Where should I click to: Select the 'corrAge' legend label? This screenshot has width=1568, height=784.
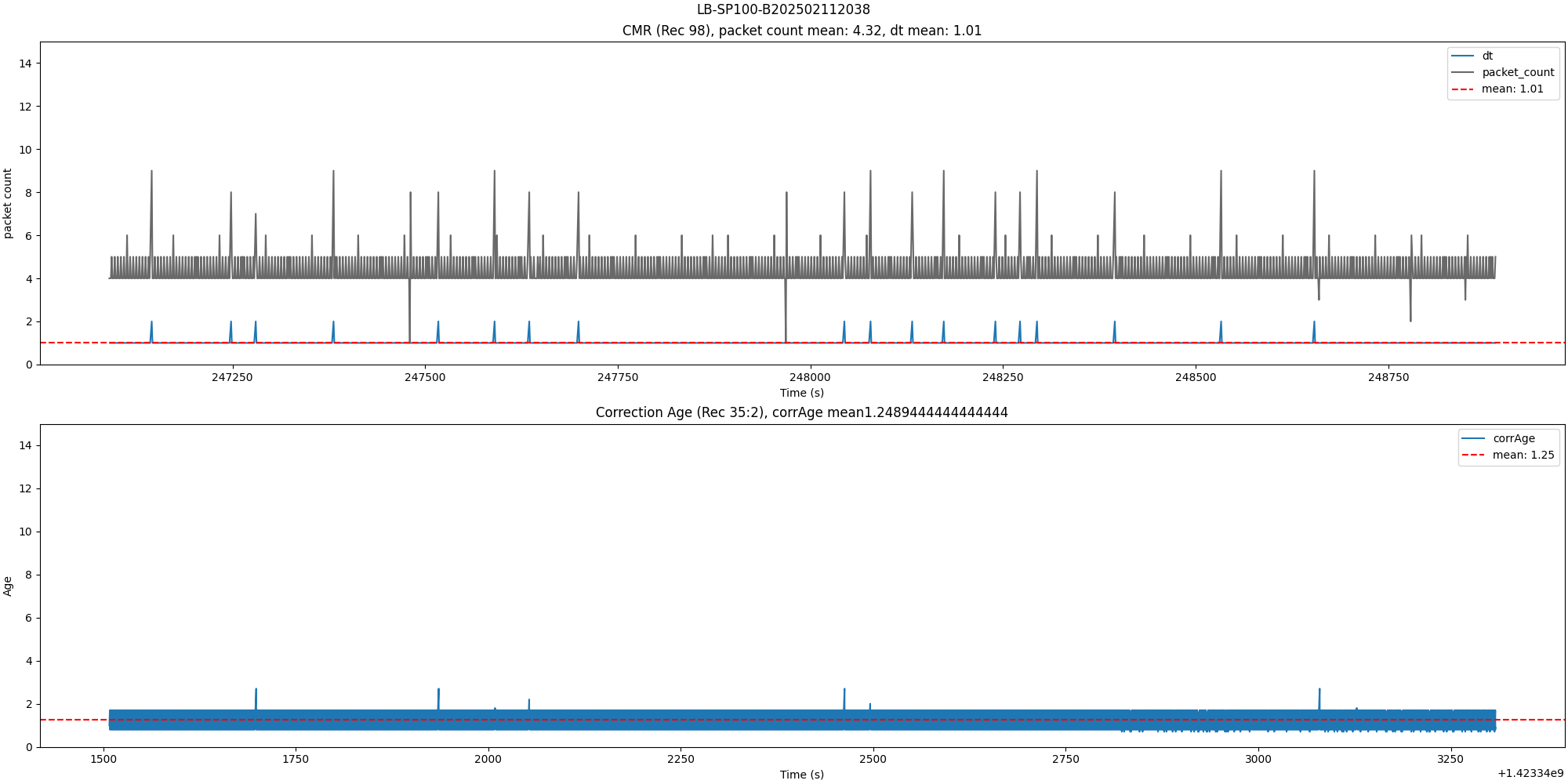[1514, 438]
